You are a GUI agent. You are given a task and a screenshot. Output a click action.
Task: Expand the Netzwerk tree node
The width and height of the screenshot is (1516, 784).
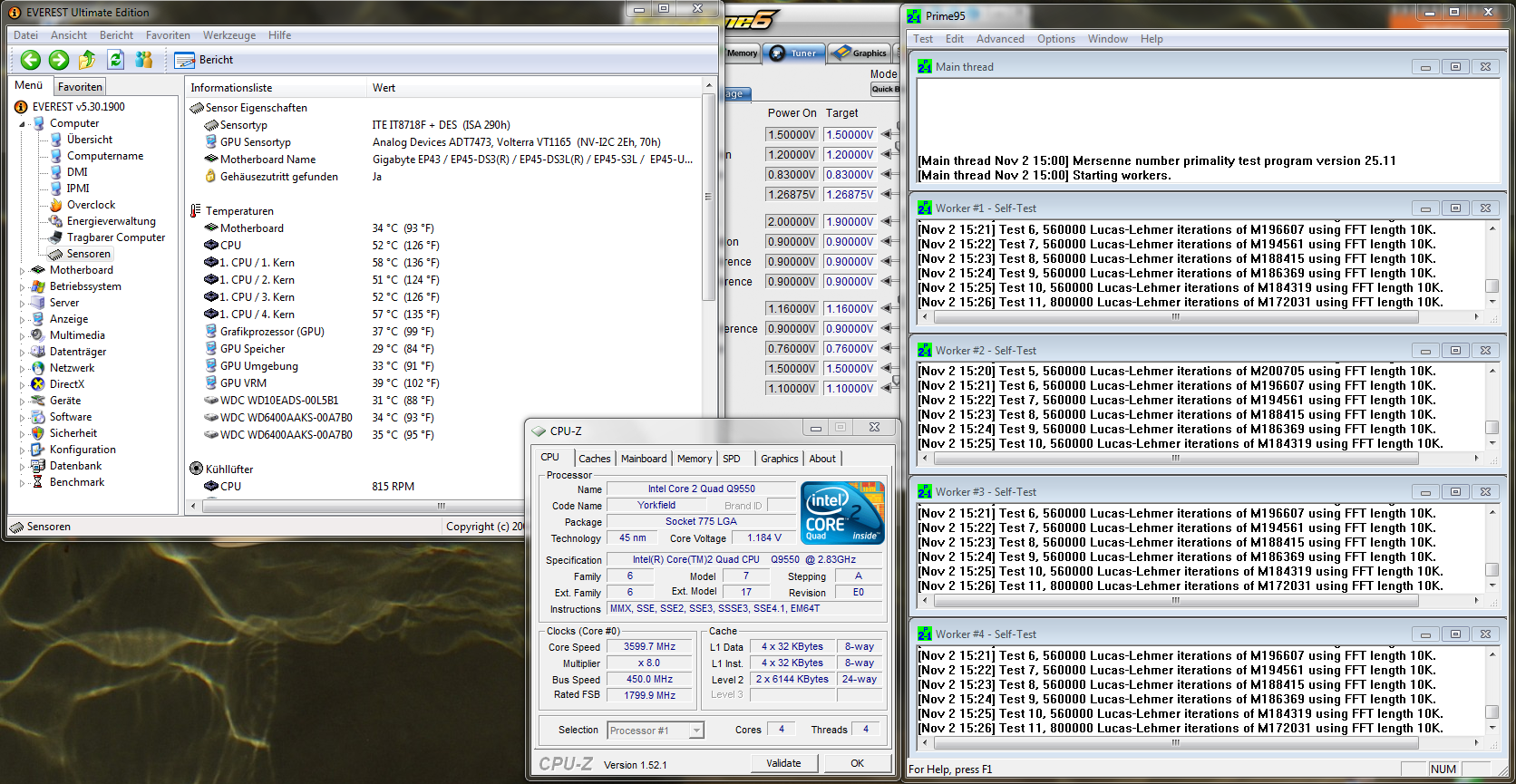pos(23,368)
